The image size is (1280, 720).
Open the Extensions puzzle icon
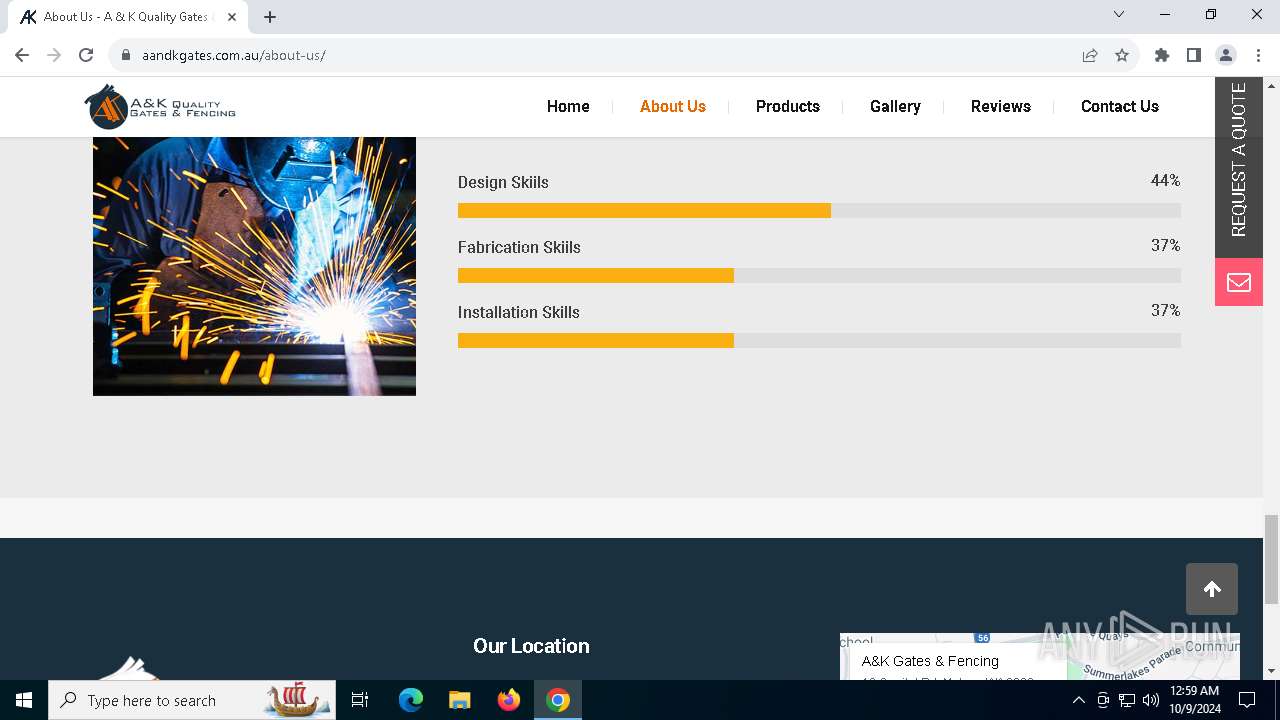click(1162, 55)
